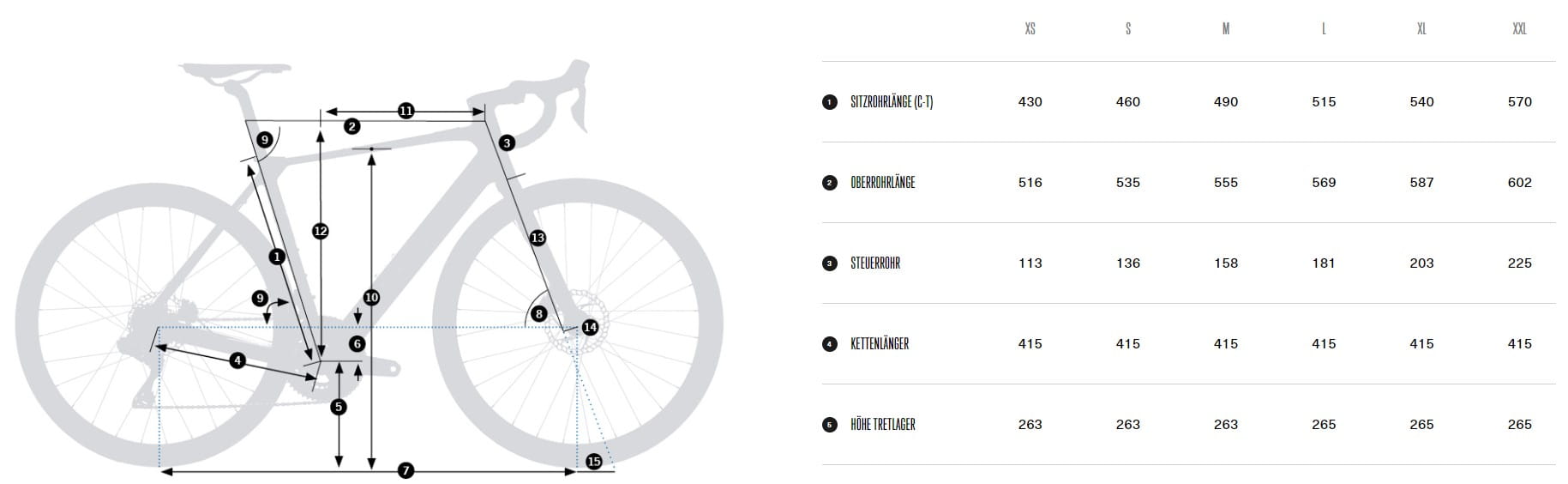Click marker 15 near the front wheel bottom

(x=594, y=462)
